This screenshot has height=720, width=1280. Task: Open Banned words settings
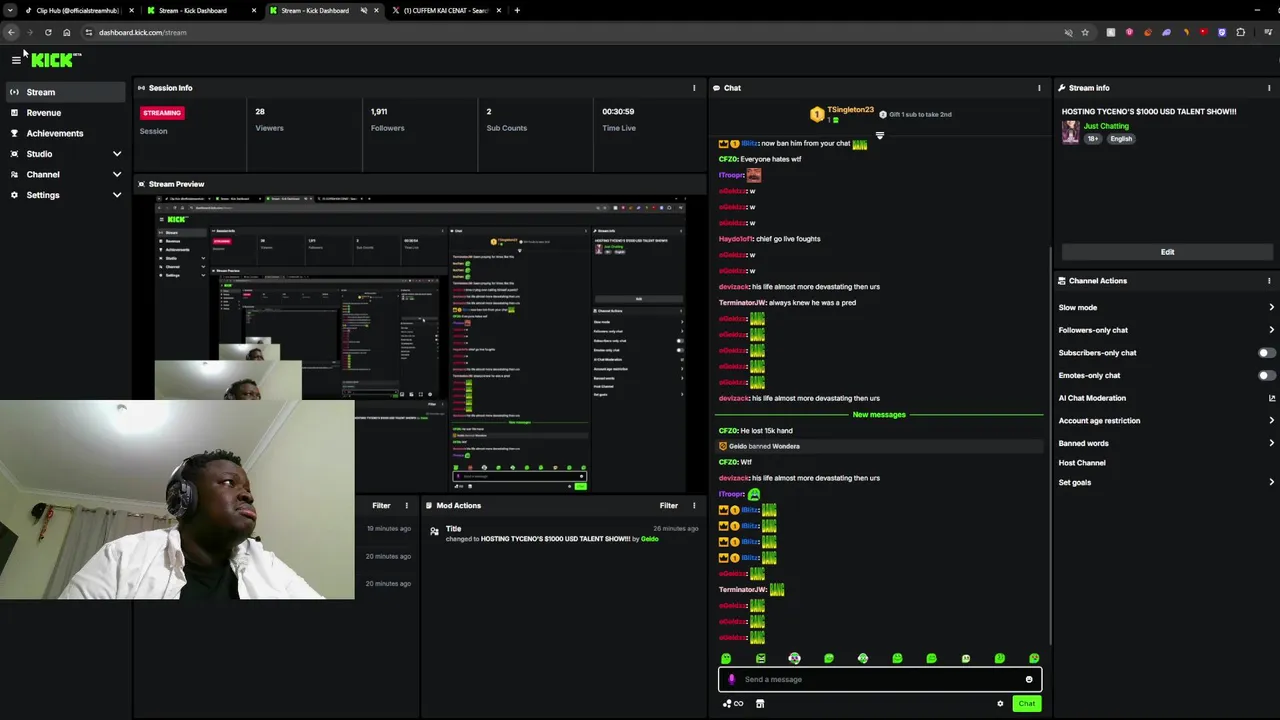coord(1166,443)
